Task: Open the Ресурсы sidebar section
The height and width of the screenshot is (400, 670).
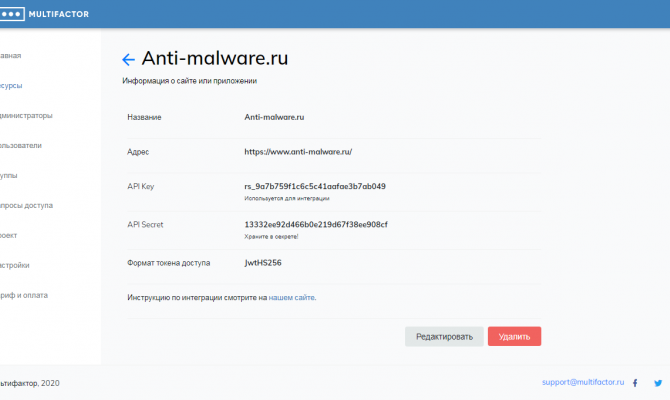Action: tap(11, 85)
